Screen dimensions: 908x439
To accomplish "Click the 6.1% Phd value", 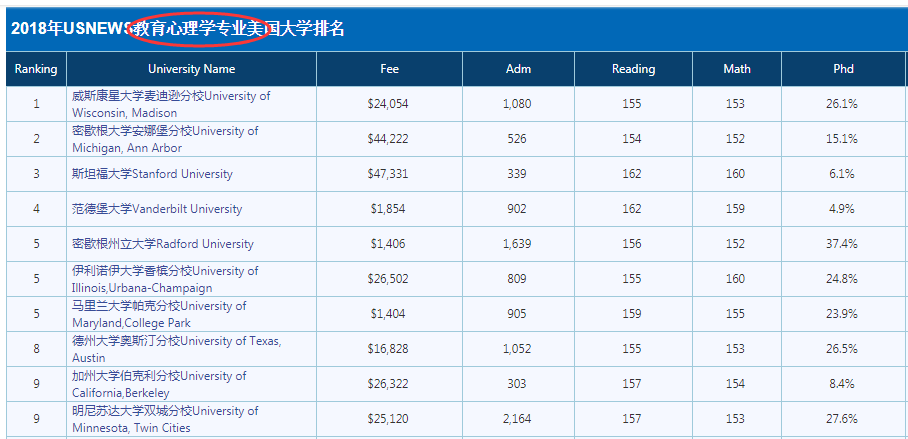I will (842, 174).
